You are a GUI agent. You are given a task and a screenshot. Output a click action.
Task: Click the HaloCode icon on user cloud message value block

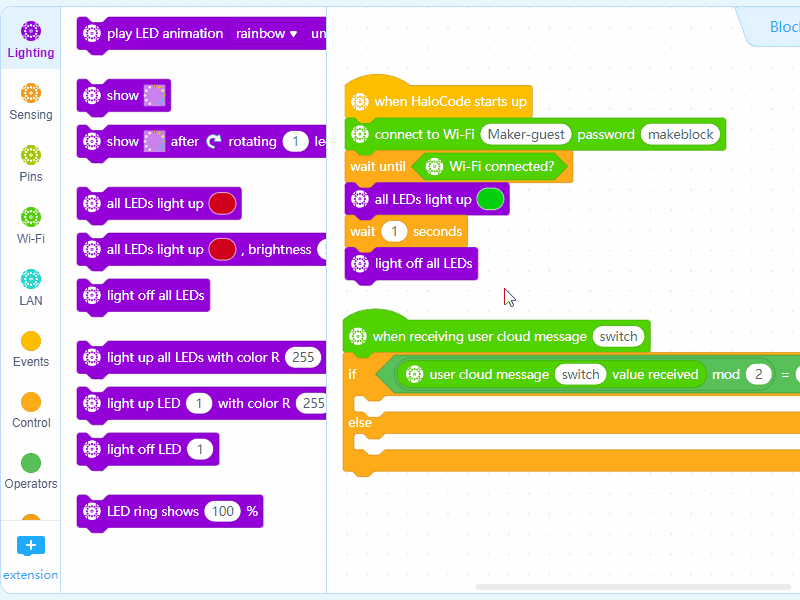tap(414, 374)
